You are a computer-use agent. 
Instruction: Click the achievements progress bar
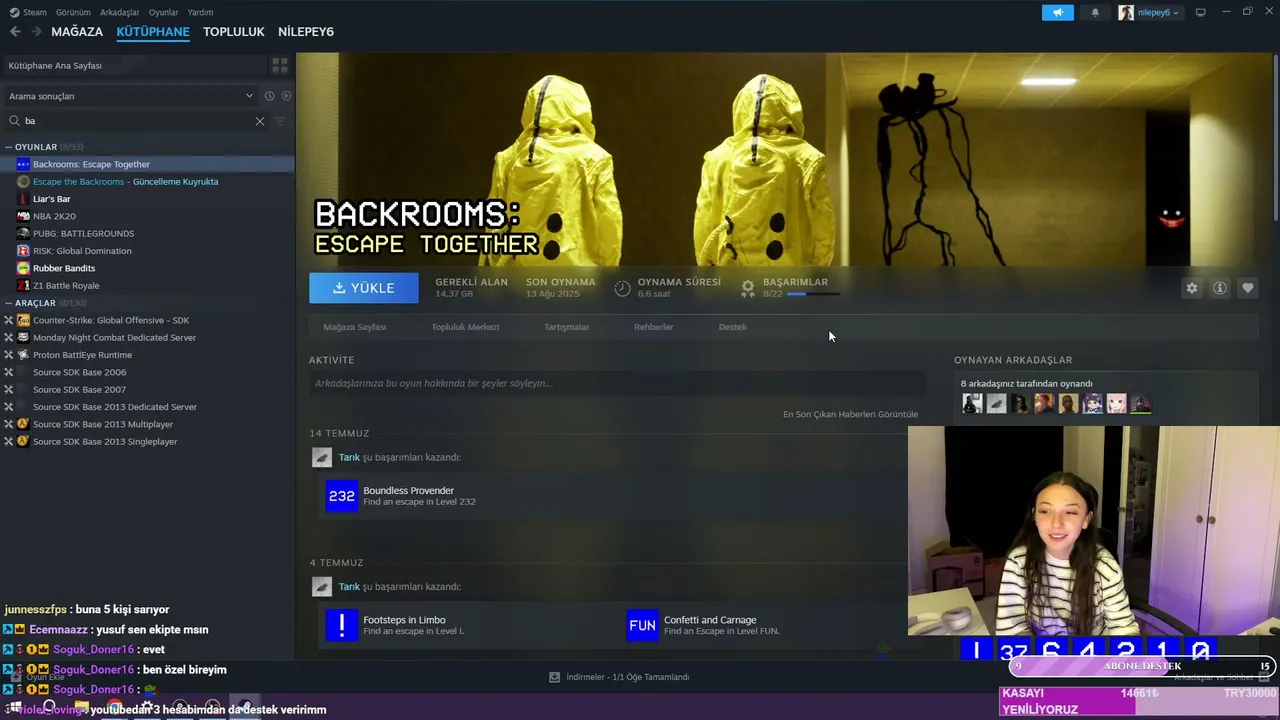pos(813,294)
